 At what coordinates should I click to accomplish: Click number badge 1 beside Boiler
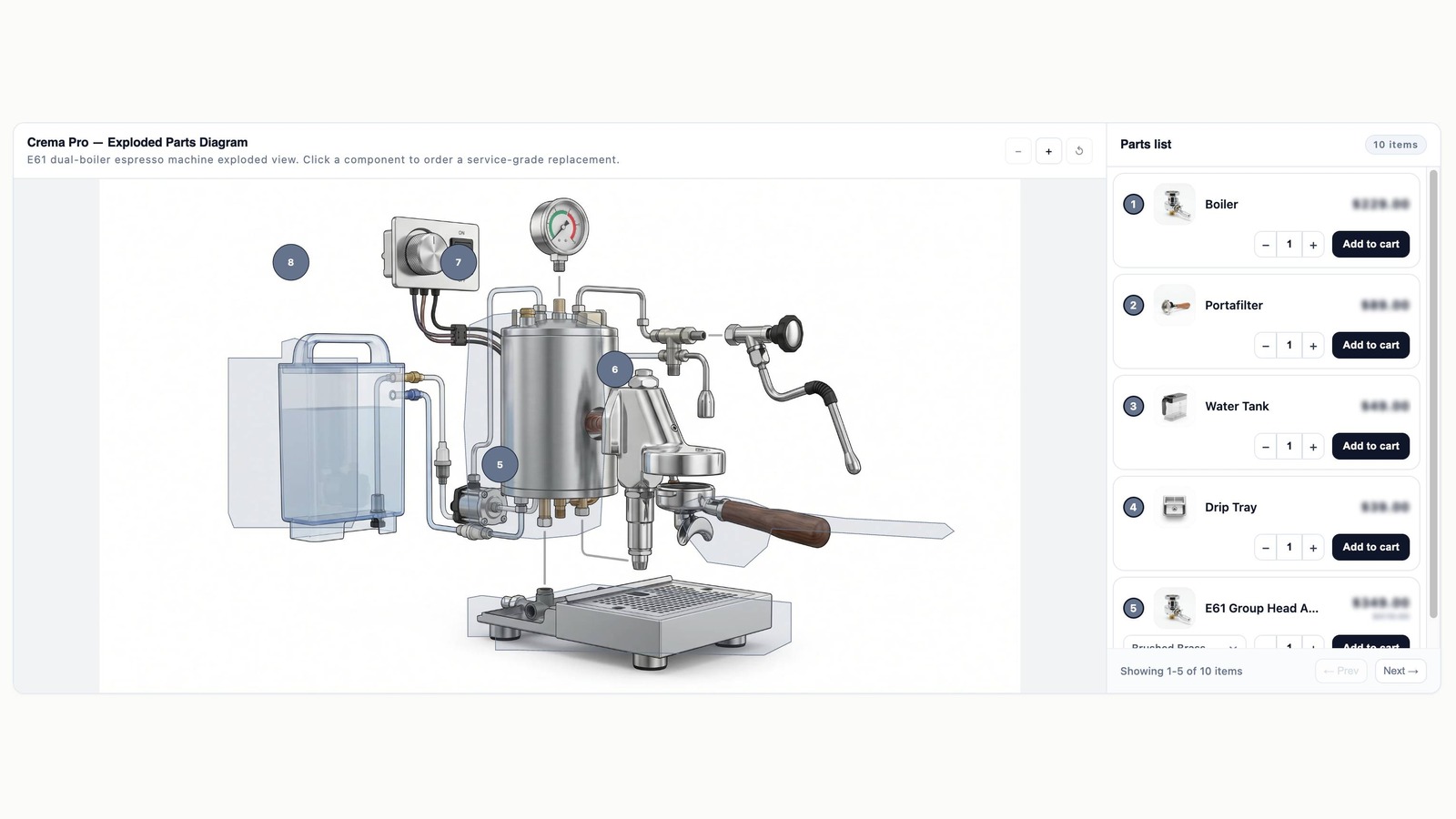pyautogui.click(x=1133, y=205)
